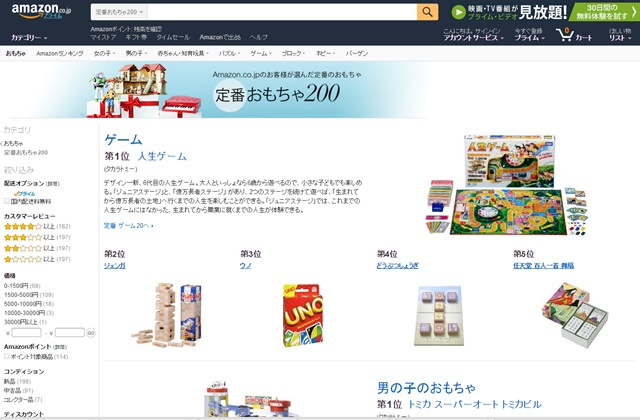Viewport: 640px width, 420px height.
Task: Open the shopping cart icon
Action: coord(565,35)
